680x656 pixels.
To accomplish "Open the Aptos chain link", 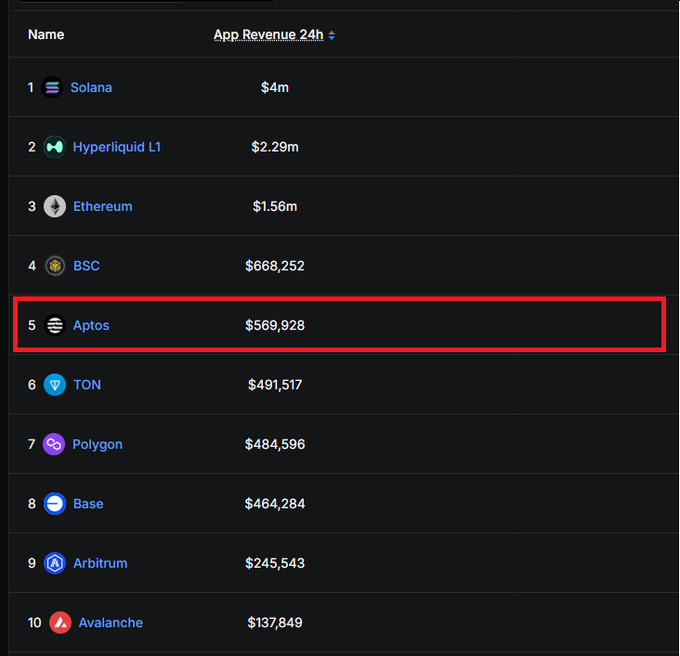I will coord(91,326).
